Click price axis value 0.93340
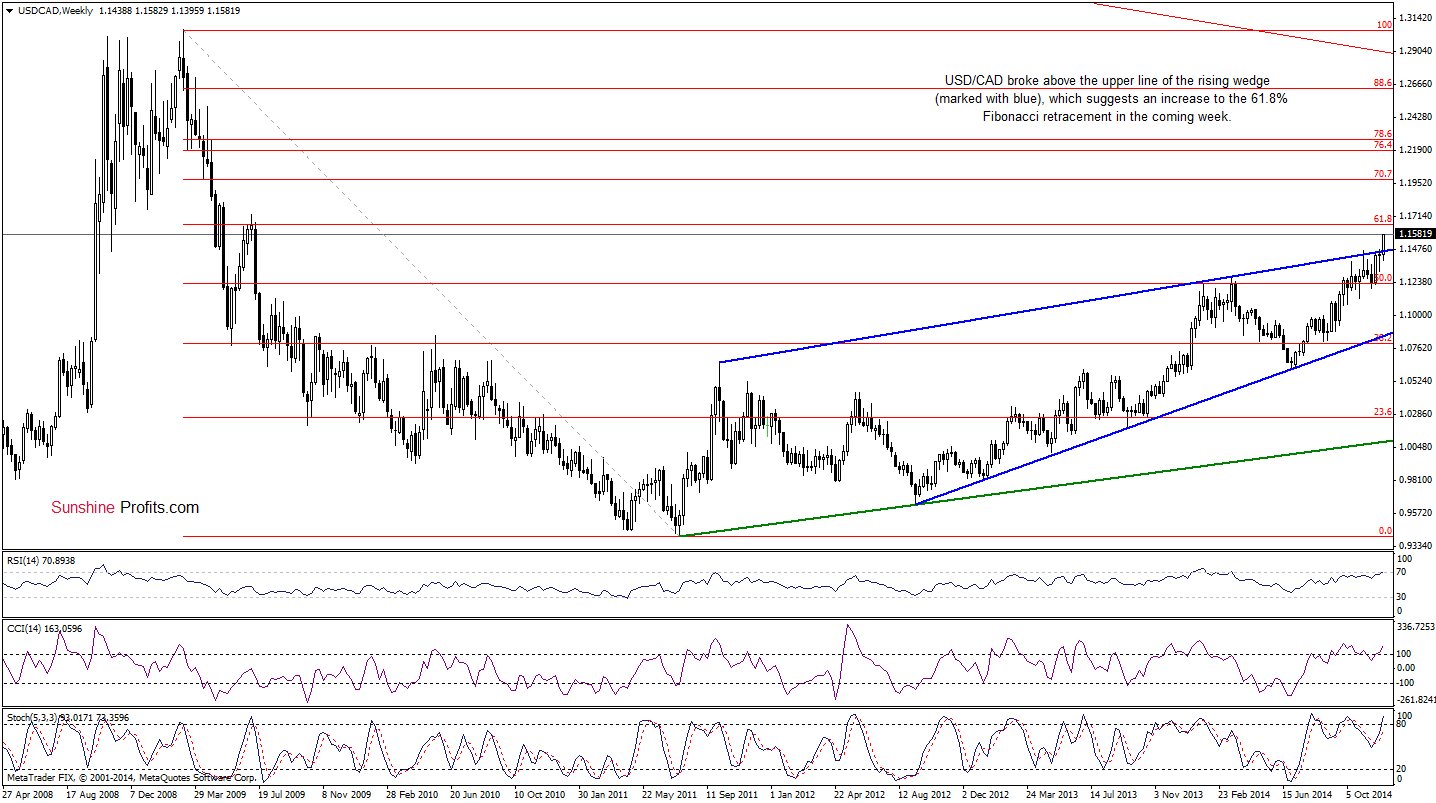1436x803 pixels. click(1415, 545)
